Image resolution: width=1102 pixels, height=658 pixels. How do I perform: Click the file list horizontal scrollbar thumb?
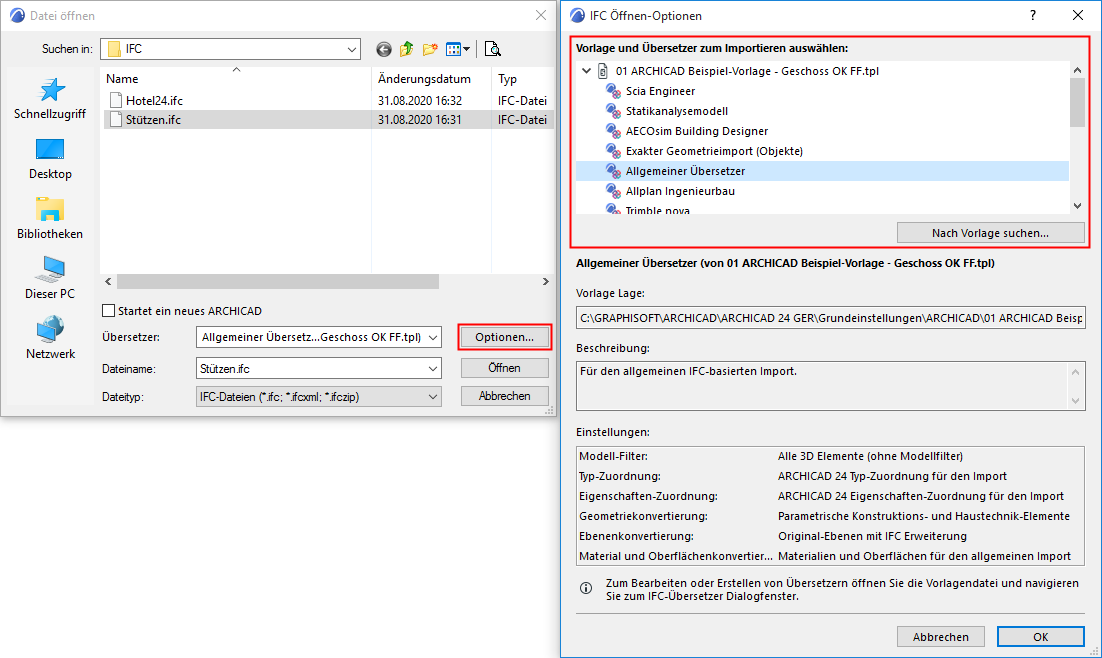pos(278,282)
